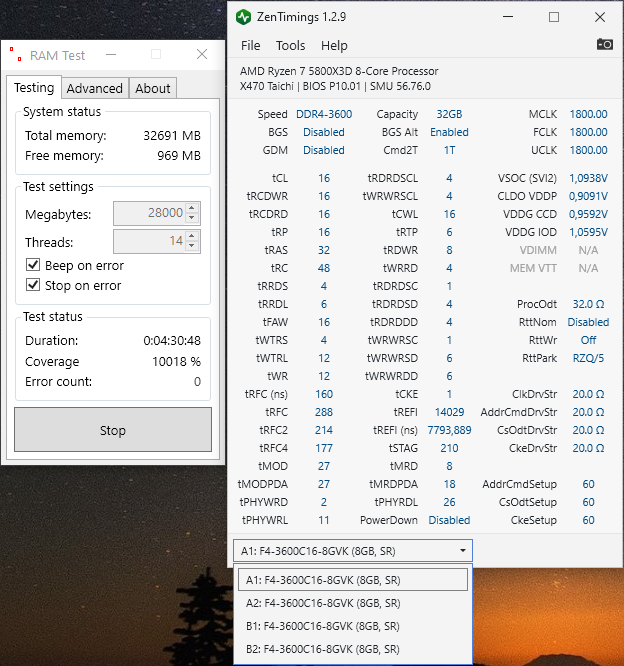The height and width of the screenshot is (666, 624).
Task: Click the Duration value 0:04:30:48
Action: pos(172,341)
